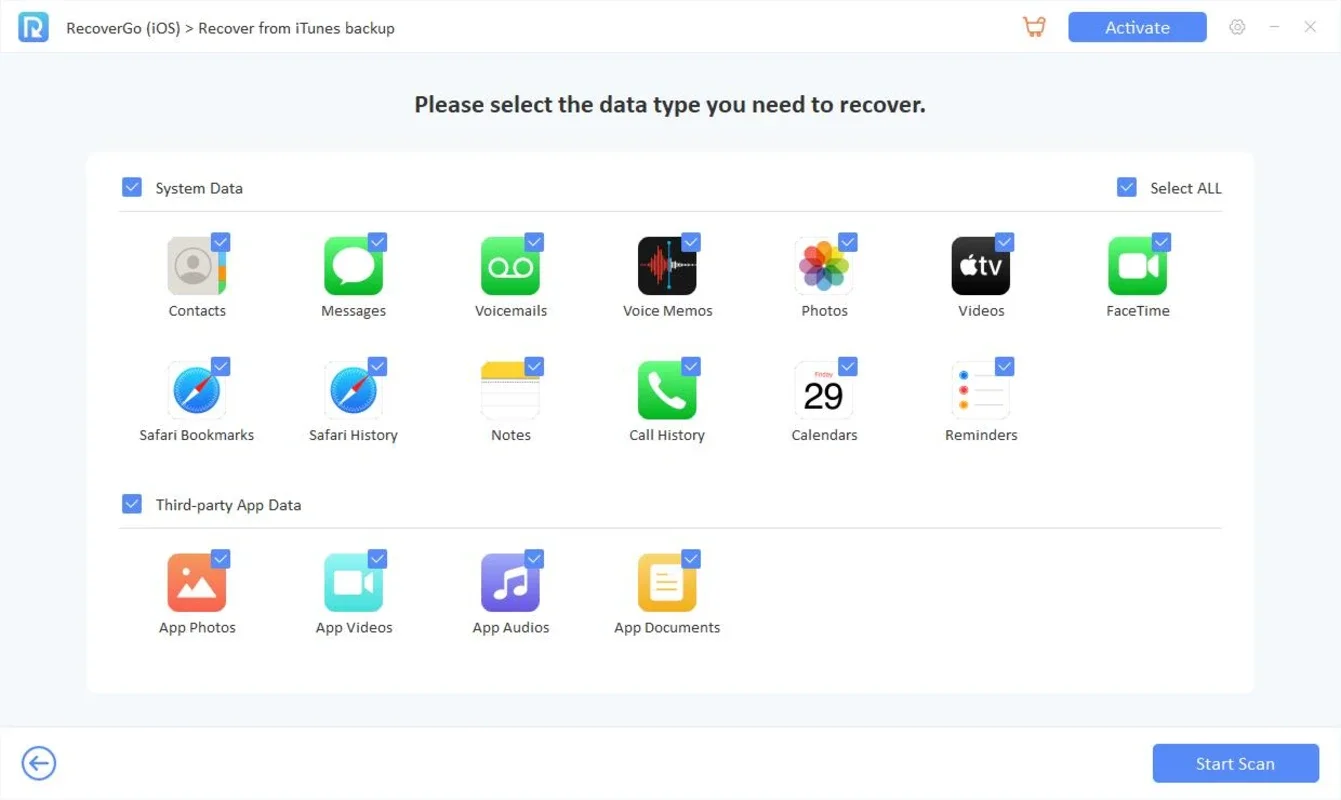The width and height of the screenshot is (1341, 800).
Task: Untick the checkbox on Contacts
Action: pos(221,242)
